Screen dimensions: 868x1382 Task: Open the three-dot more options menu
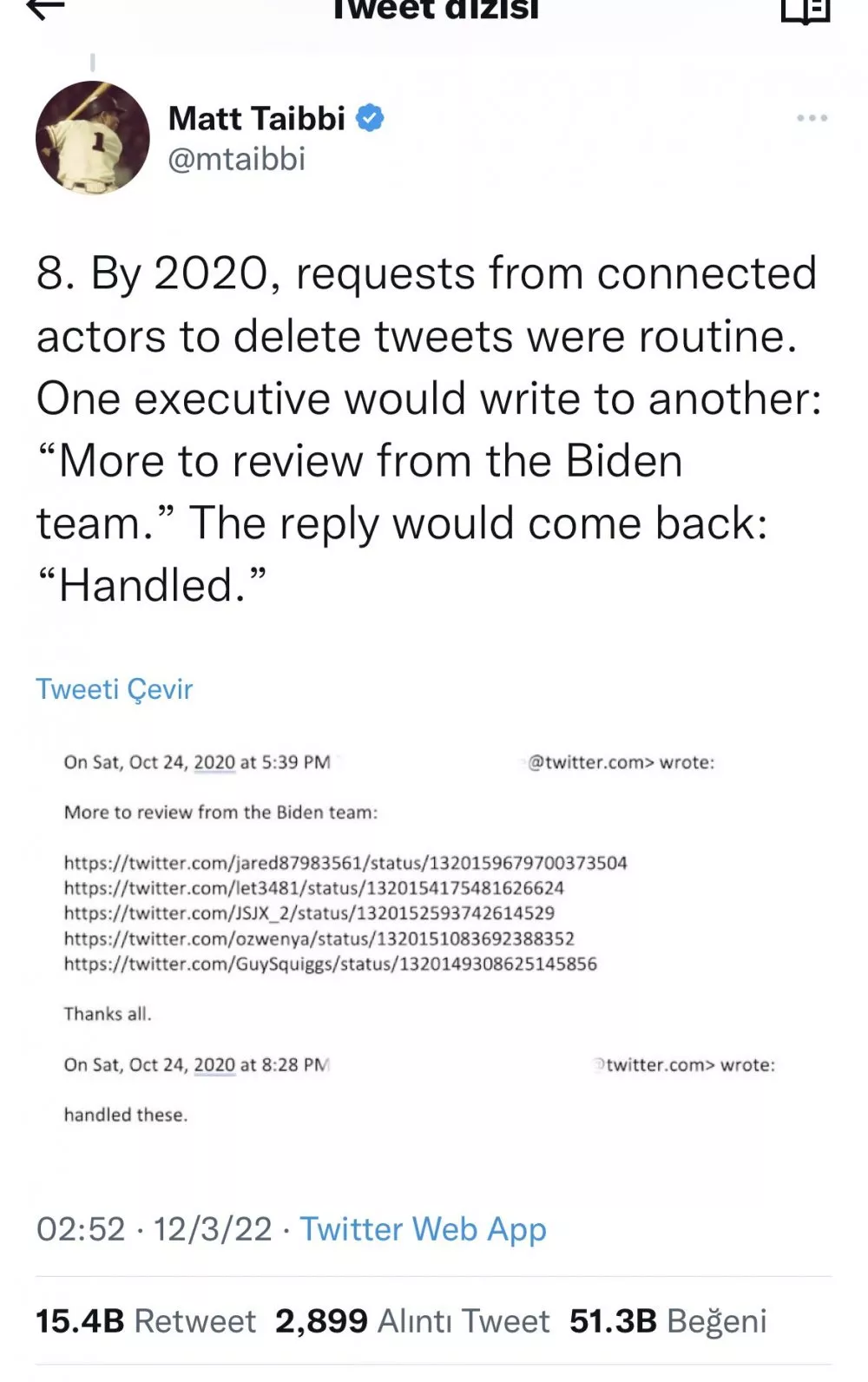point(812,118)
